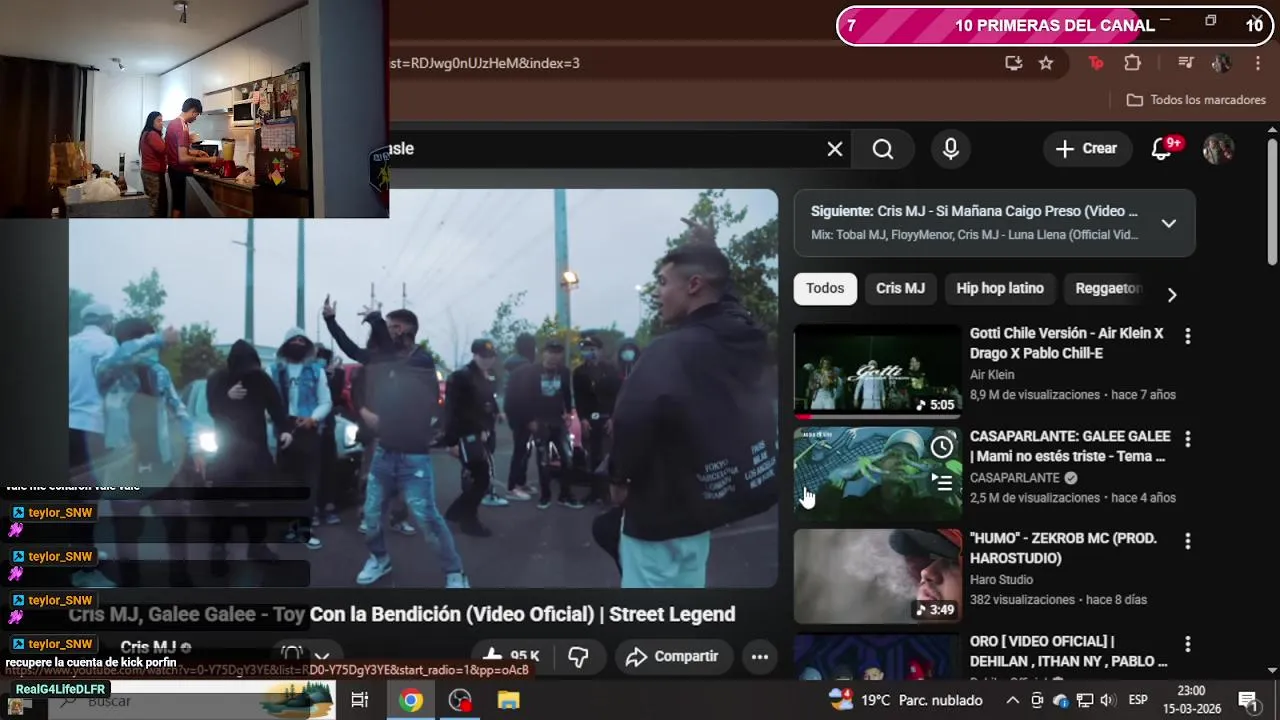Click the browser address bar URL
The height and width of the screenshot is (720, 1280).
(485, 63)
